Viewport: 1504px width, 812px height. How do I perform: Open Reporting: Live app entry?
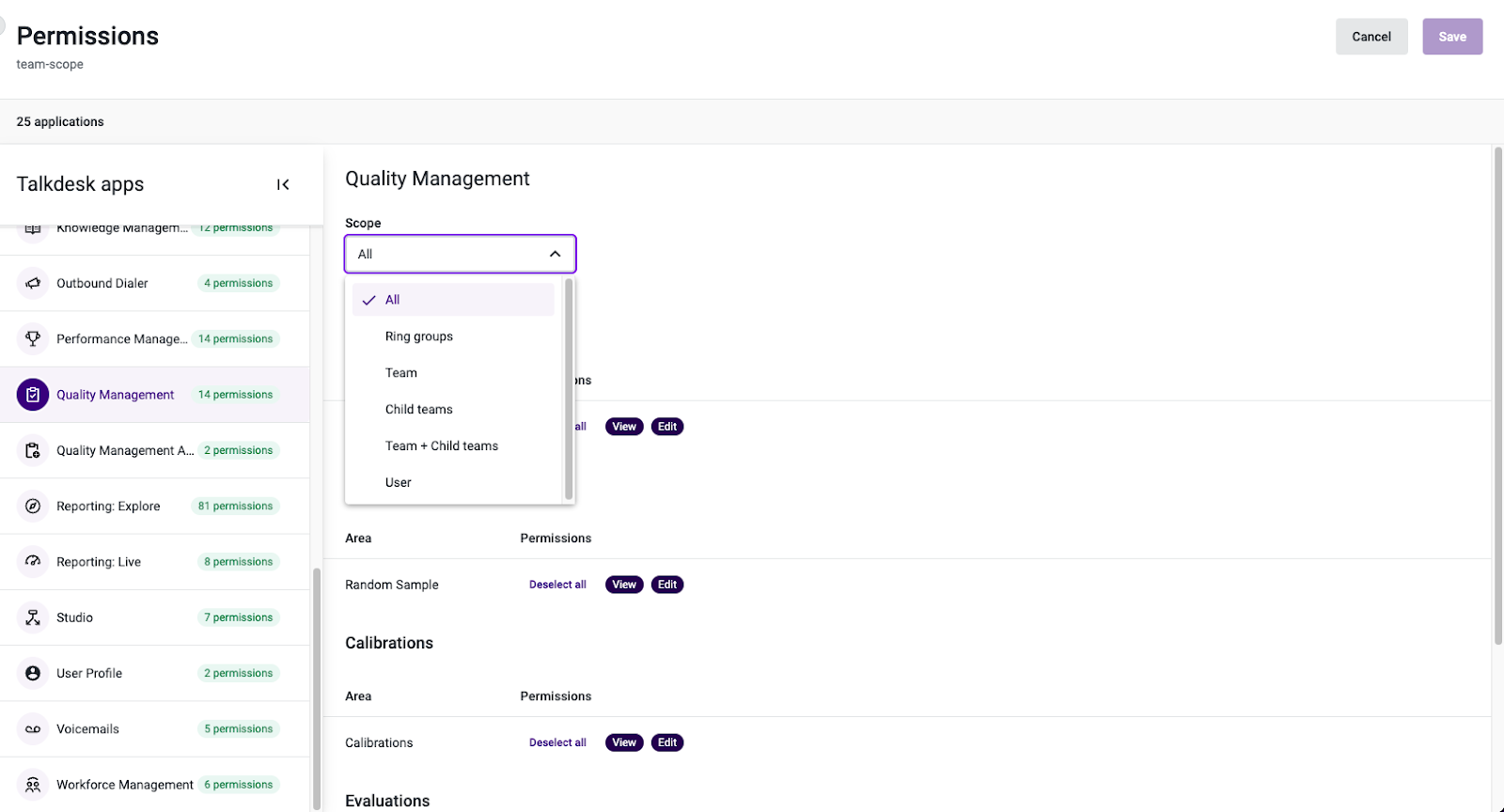point(154,561)
